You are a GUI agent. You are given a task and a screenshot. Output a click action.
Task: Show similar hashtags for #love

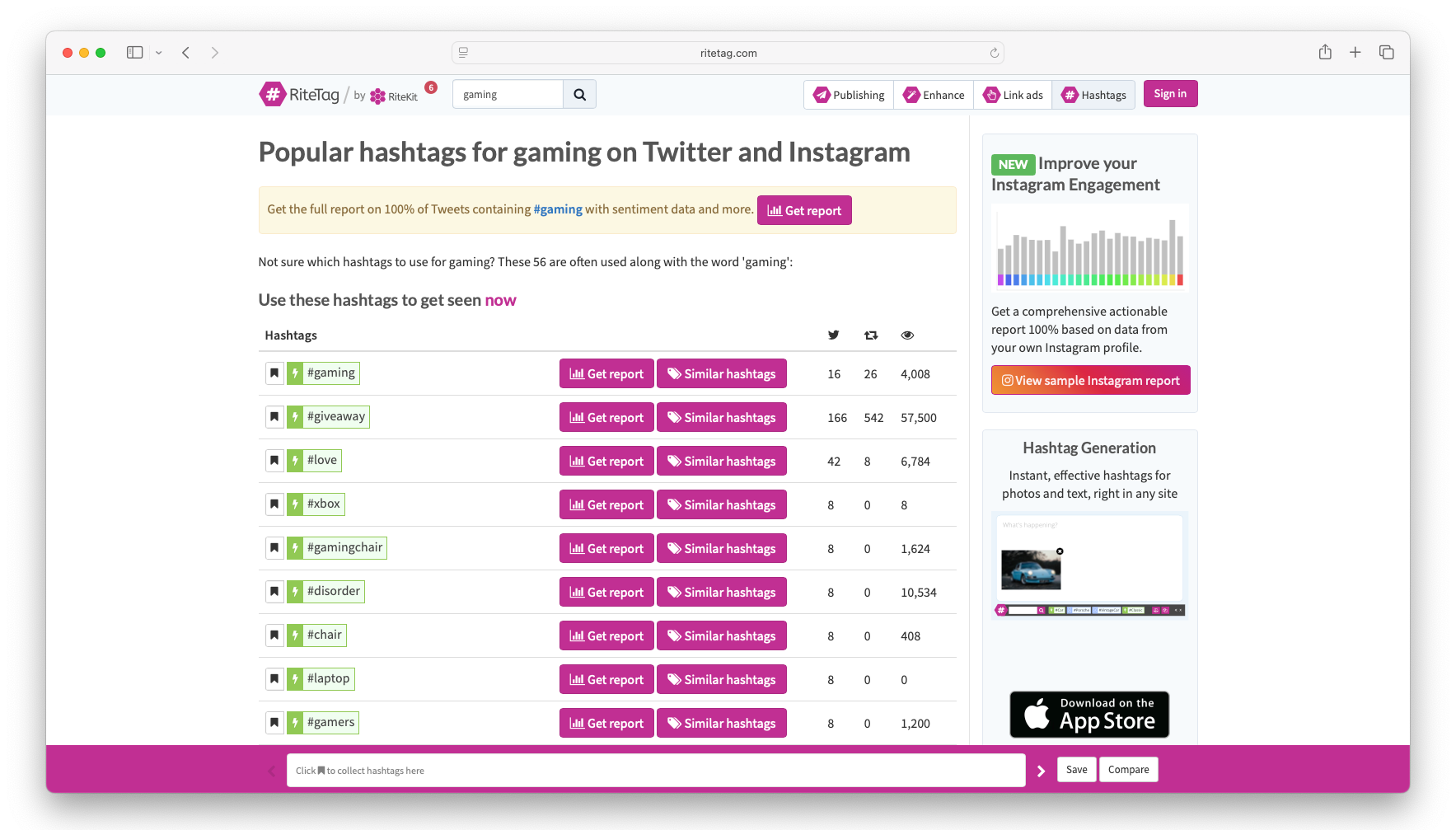click(722, 461)
